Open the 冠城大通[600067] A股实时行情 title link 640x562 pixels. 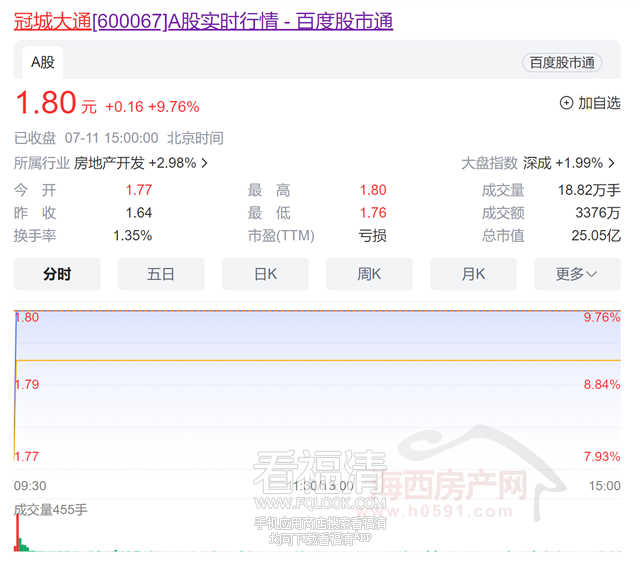click(x=203, y=21)
